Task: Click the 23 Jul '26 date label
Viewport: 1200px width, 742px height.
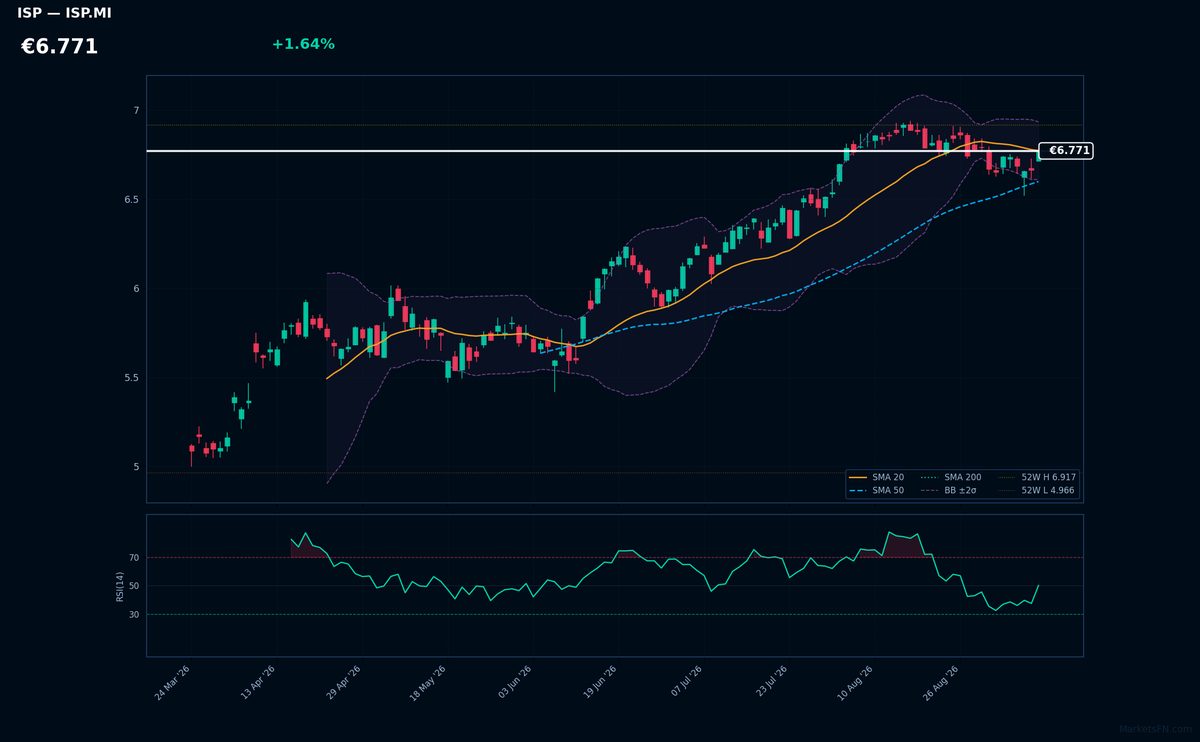Action: (770, 684)
